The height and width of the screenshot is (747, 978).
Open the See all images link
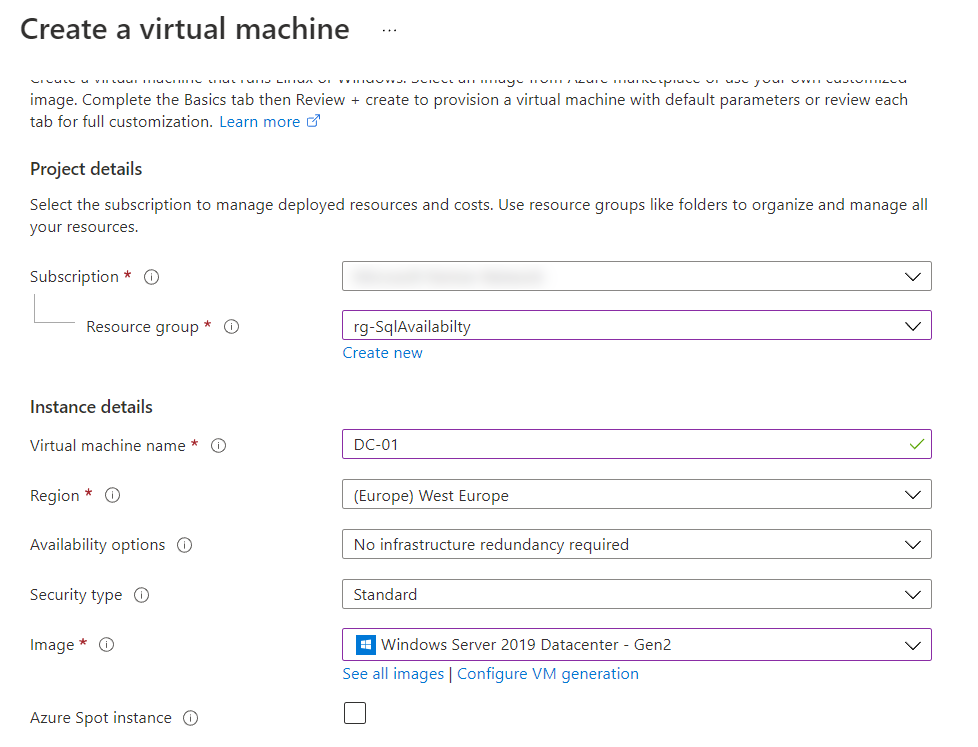tap(393, 674)
